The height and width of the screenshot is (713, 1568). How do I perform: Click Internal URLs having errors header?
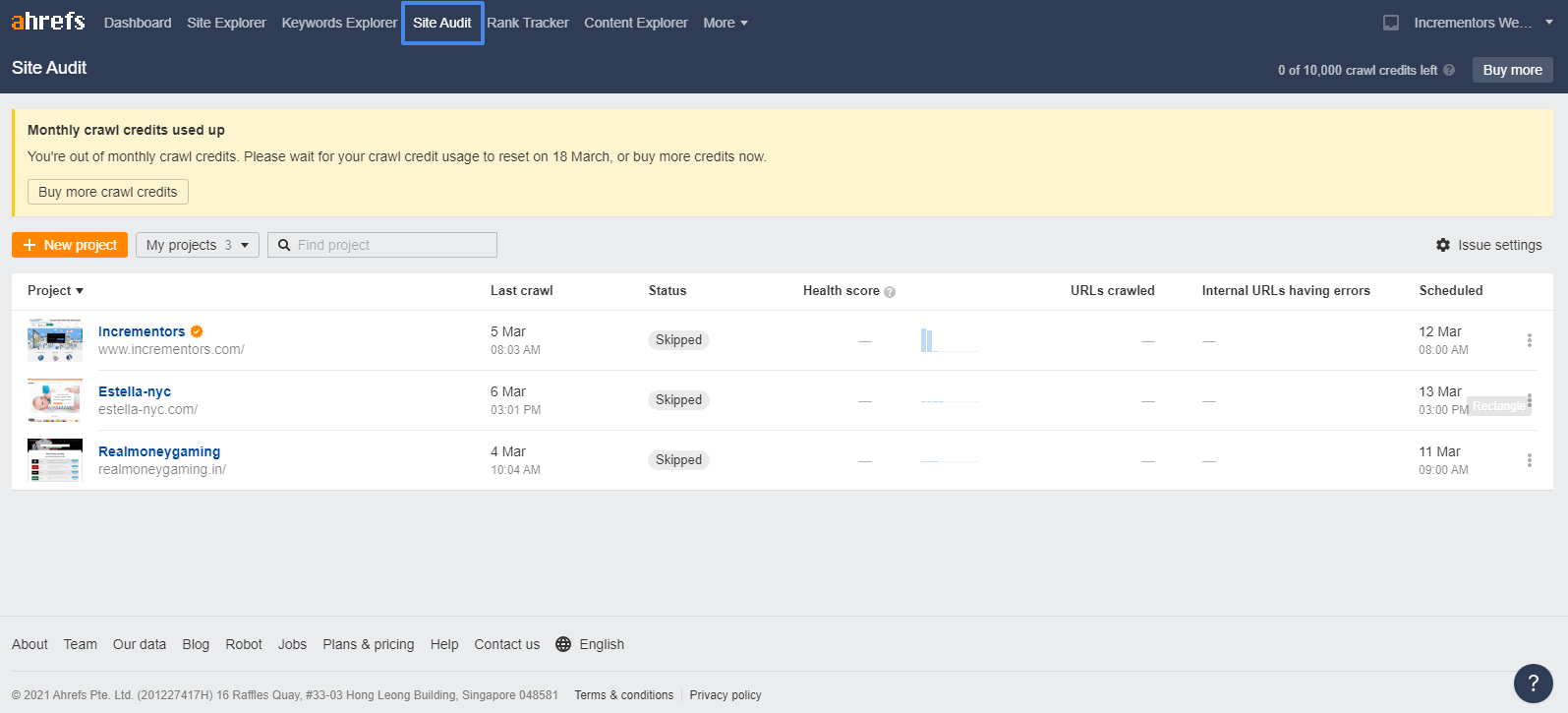tap(1286, 290)
